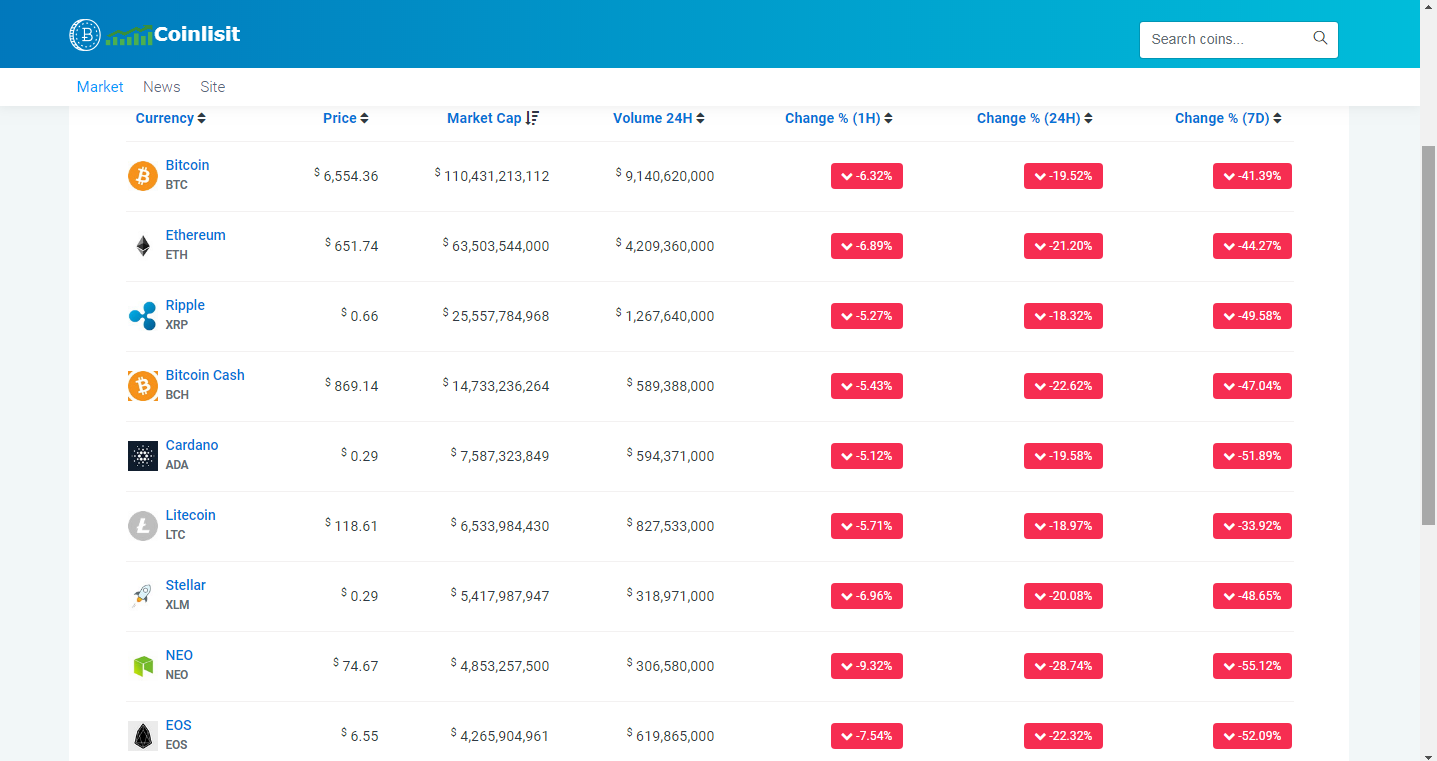Screen dimensions: 1437x761
Task: Click the Cardano logo icon
Action: pyautogui.click(x=143, y=456)
